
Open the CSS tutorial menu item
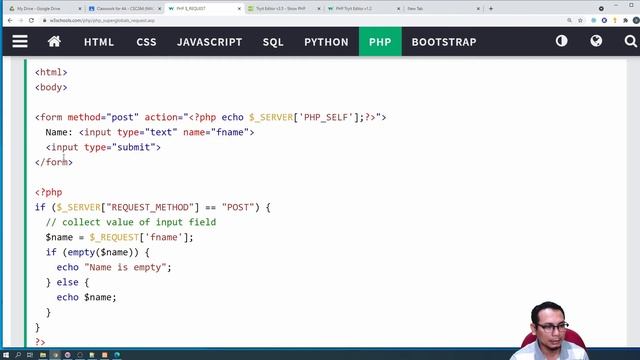pyautogui.click(x=147, y=42)
